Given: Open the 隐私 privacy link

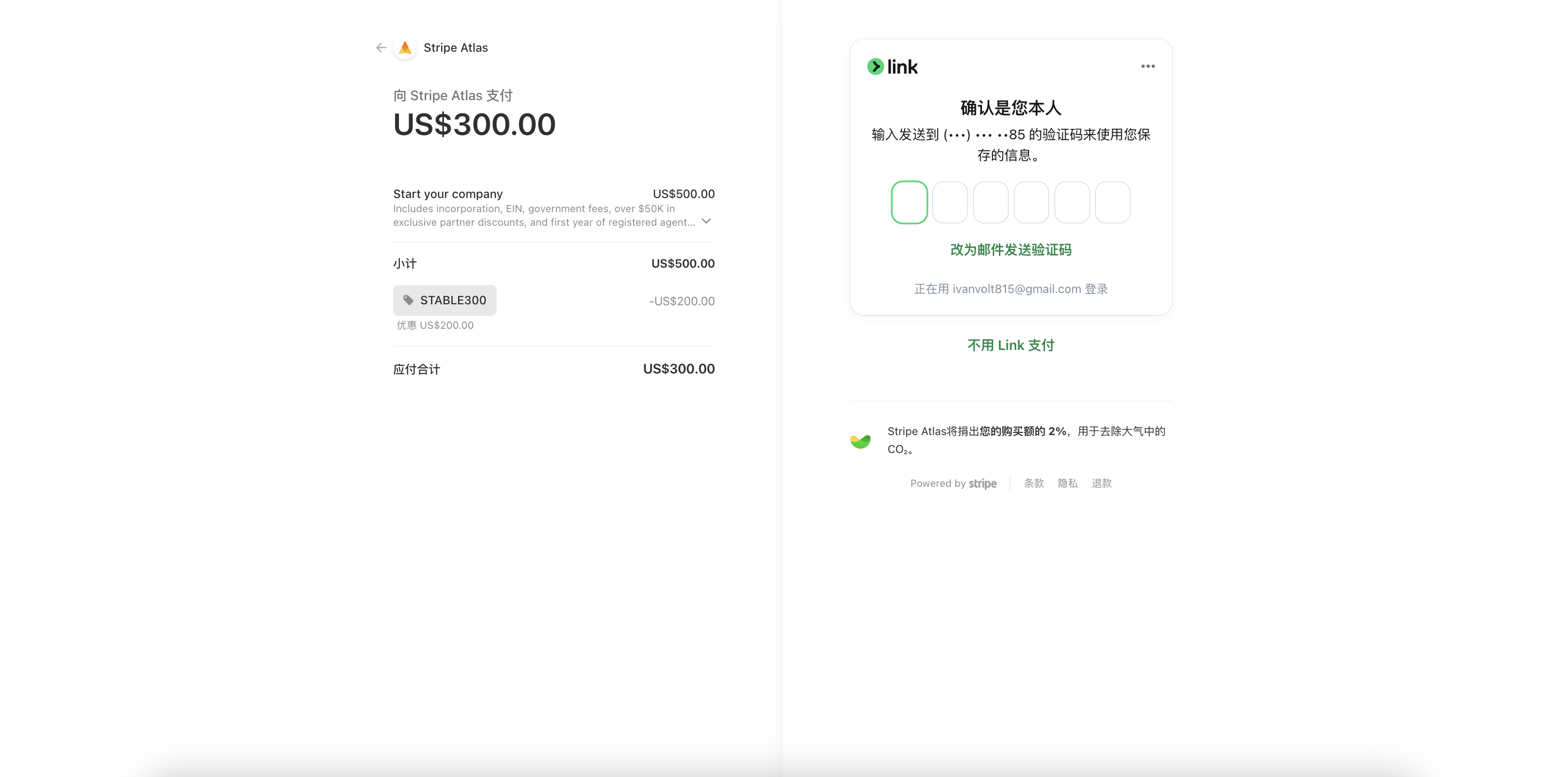Looking at the screenshot, I should (x=1068, y=484).
